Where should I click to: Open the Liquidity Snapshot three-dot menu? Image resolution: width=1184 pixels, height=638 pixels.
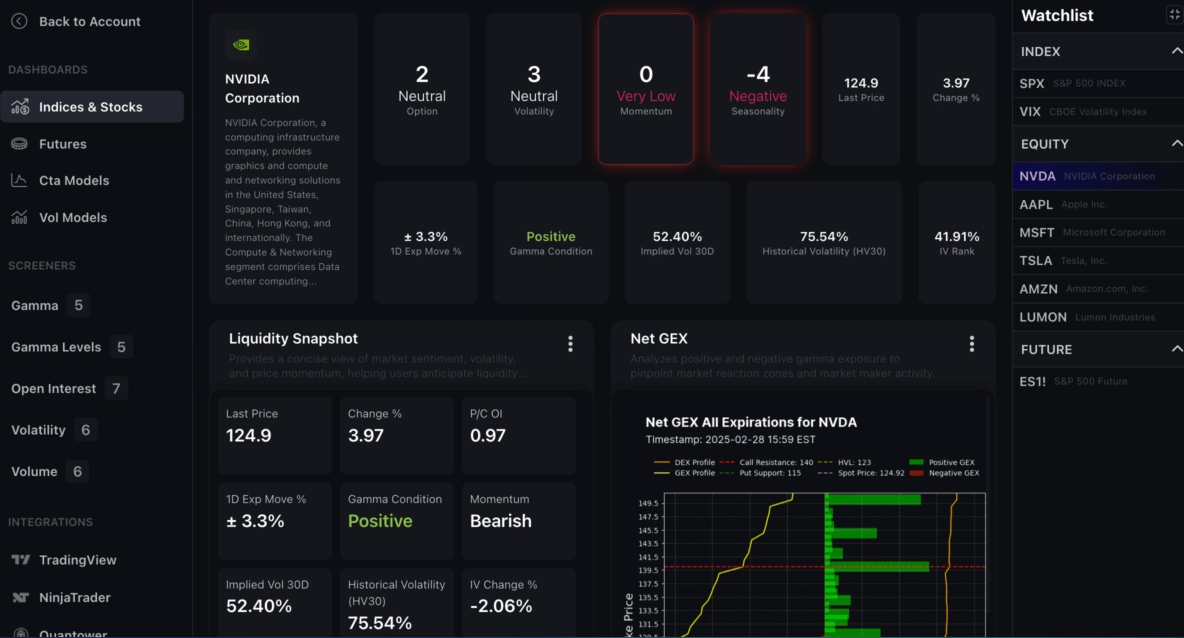point(570,344)
